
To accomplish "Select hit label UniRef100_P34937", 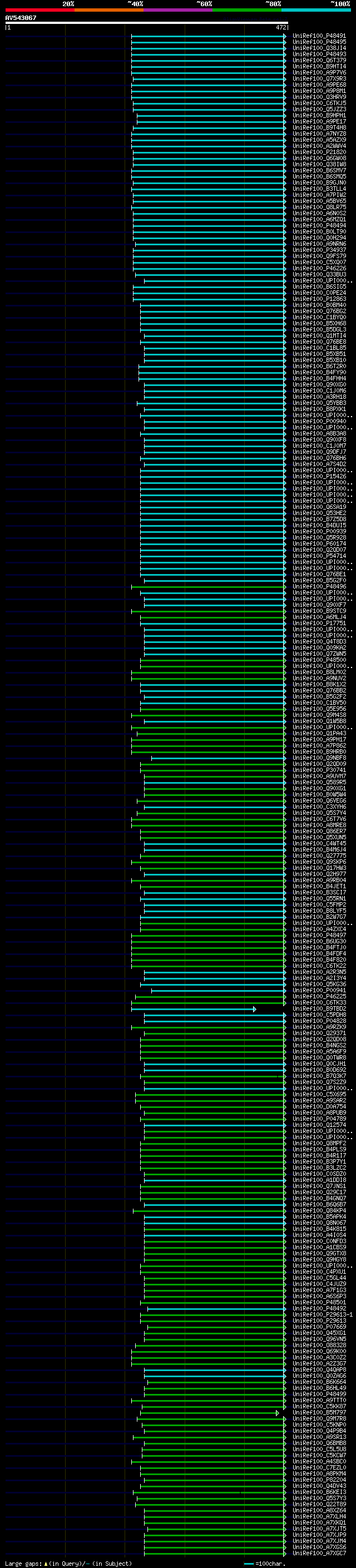I will [319, 250].
